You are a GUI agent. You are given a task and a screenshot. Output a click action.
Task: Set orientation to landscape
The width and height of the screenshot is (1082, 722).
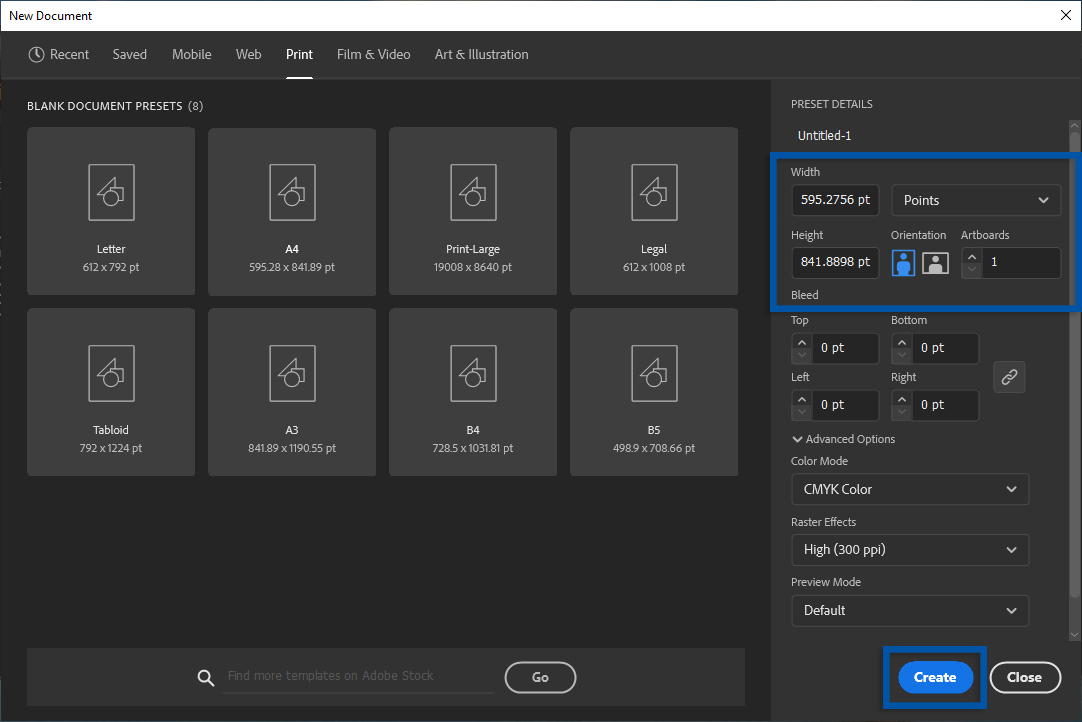click(936, 262)
